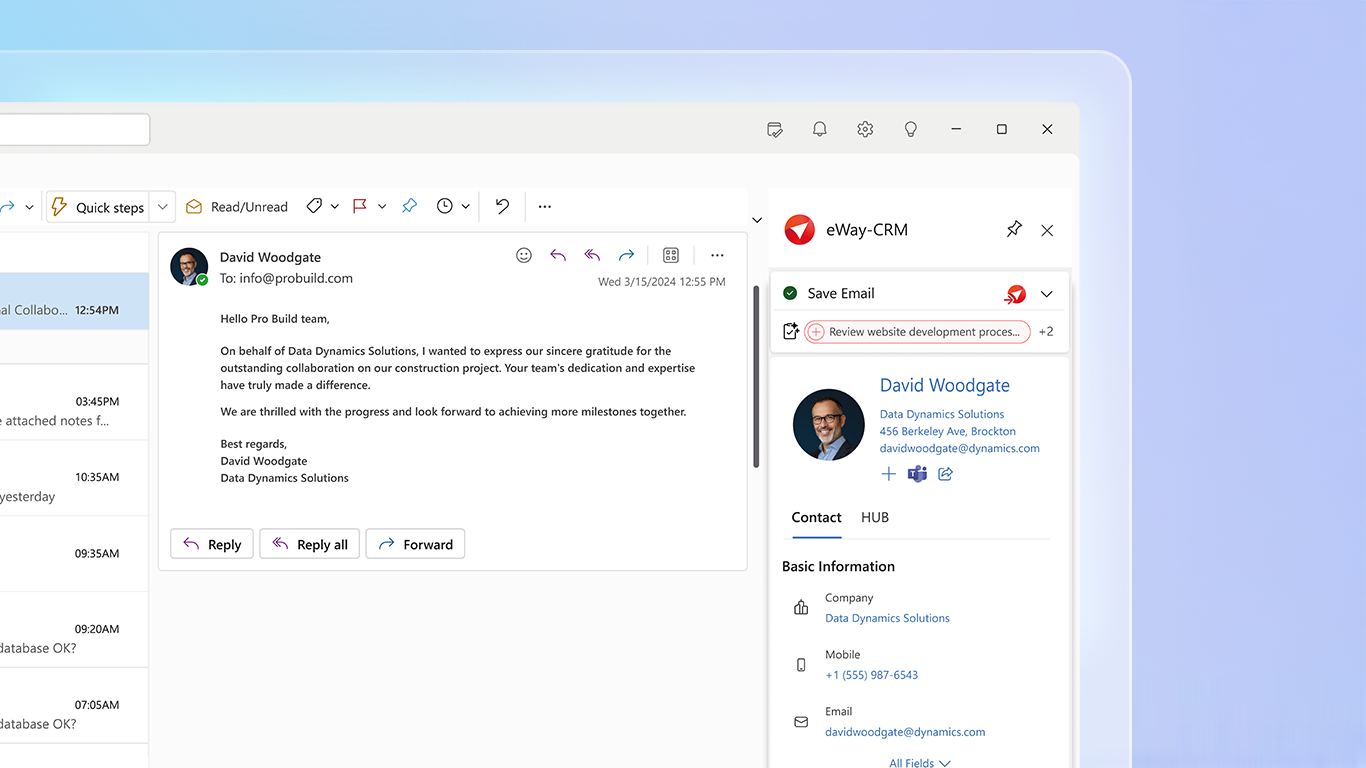Collapse the Save Email section
The width and height of the screenshot is (1366, 768).
click(1046, 293)
